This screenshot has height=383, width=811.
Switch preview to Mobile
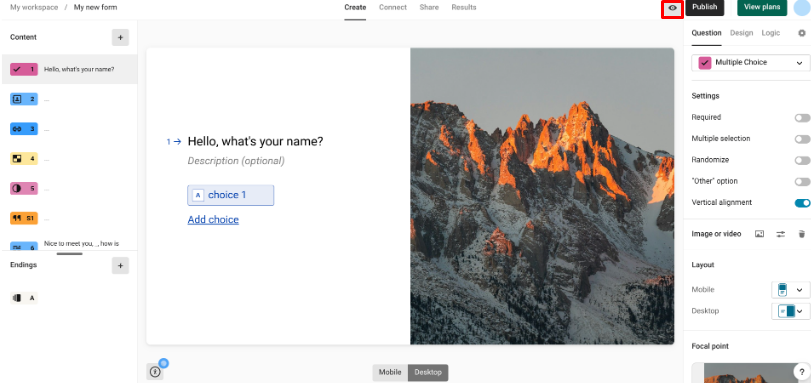(390, 373)
